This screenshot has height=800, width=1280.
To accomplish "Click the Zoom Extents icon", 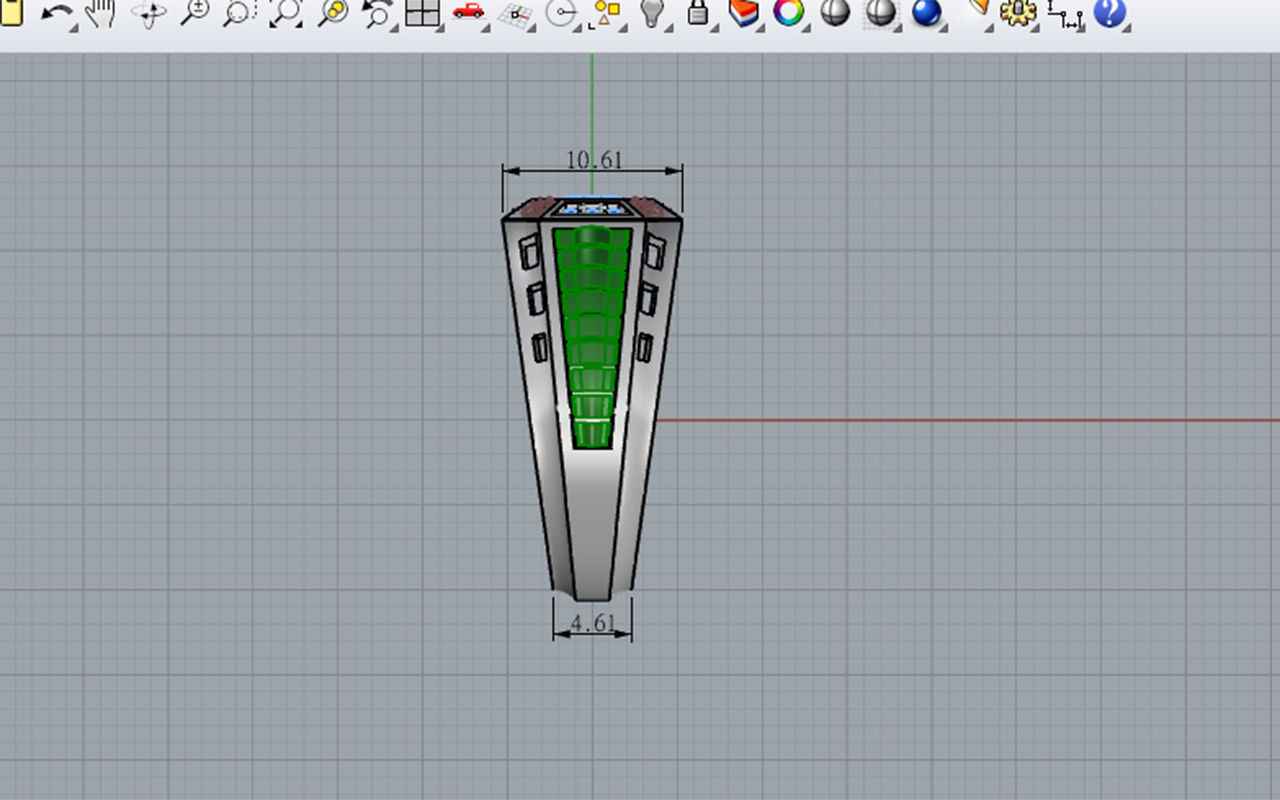I will pos(285,13).
